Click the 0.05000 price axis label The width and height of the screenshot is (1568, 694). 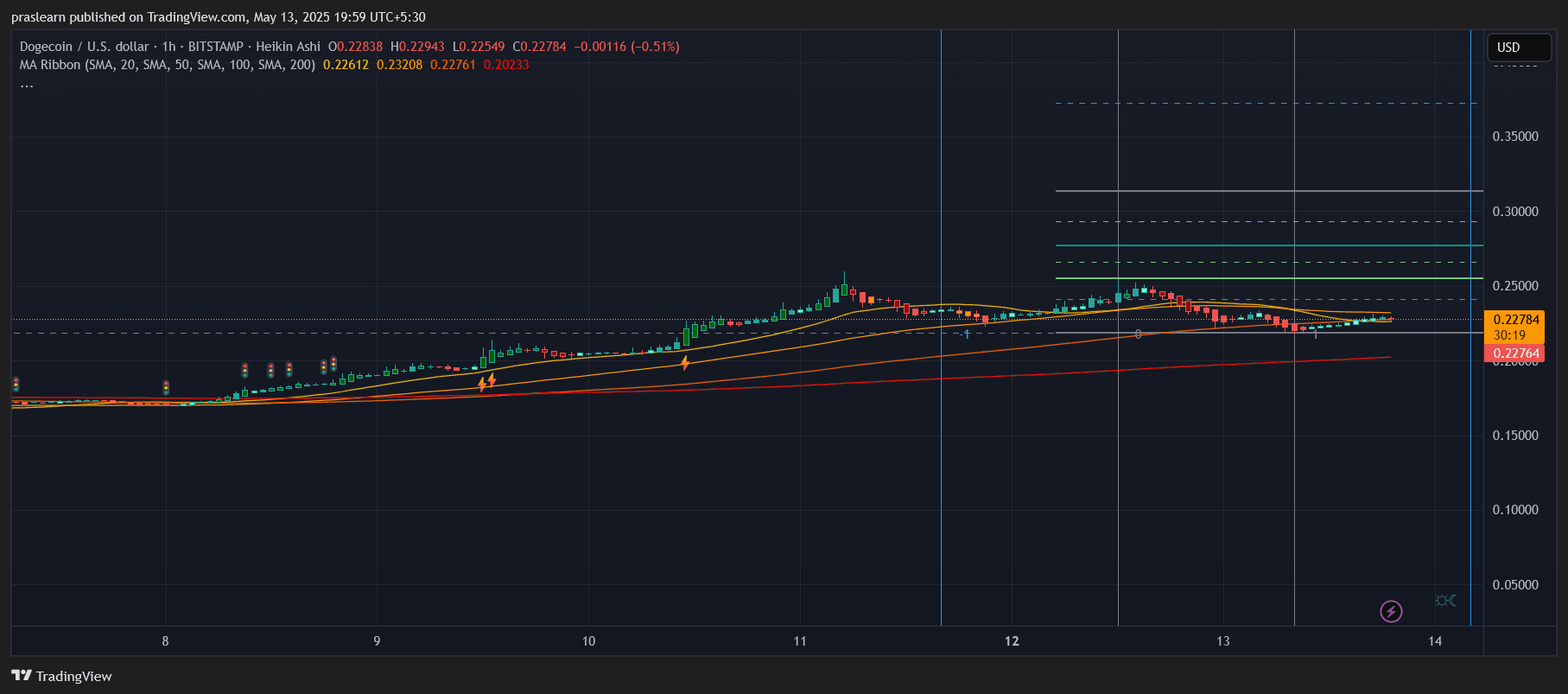pyautogui.click(x=1515, y=585)
